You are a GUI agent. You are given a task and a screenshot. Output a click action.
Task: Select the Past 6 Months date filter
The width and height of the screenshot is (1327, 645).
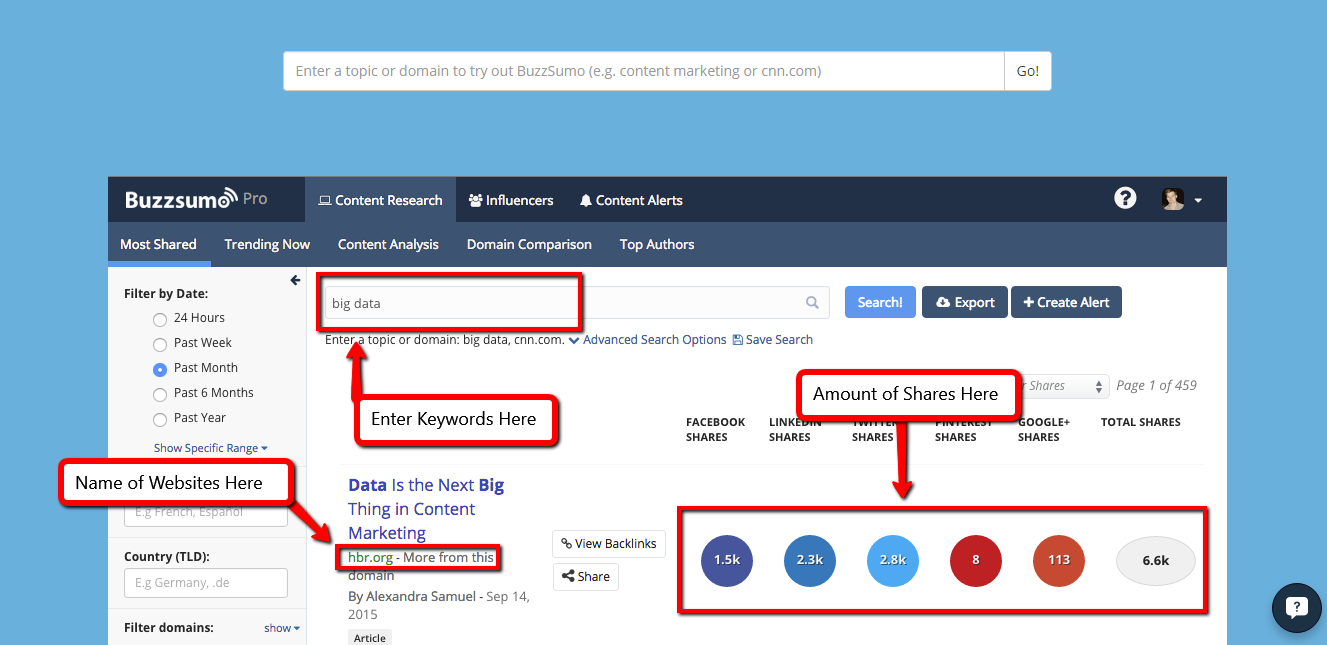pos(160,394)
